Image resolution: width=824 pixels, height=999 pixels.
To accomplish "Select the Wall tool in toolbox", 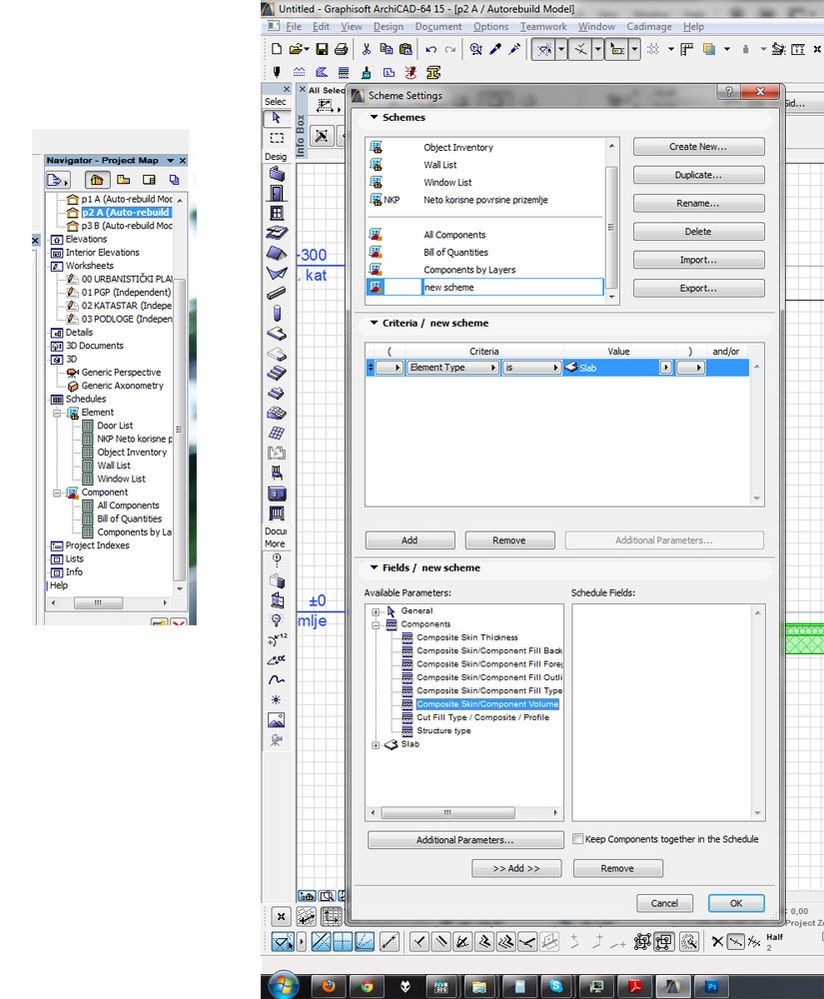I will (277, 174).
